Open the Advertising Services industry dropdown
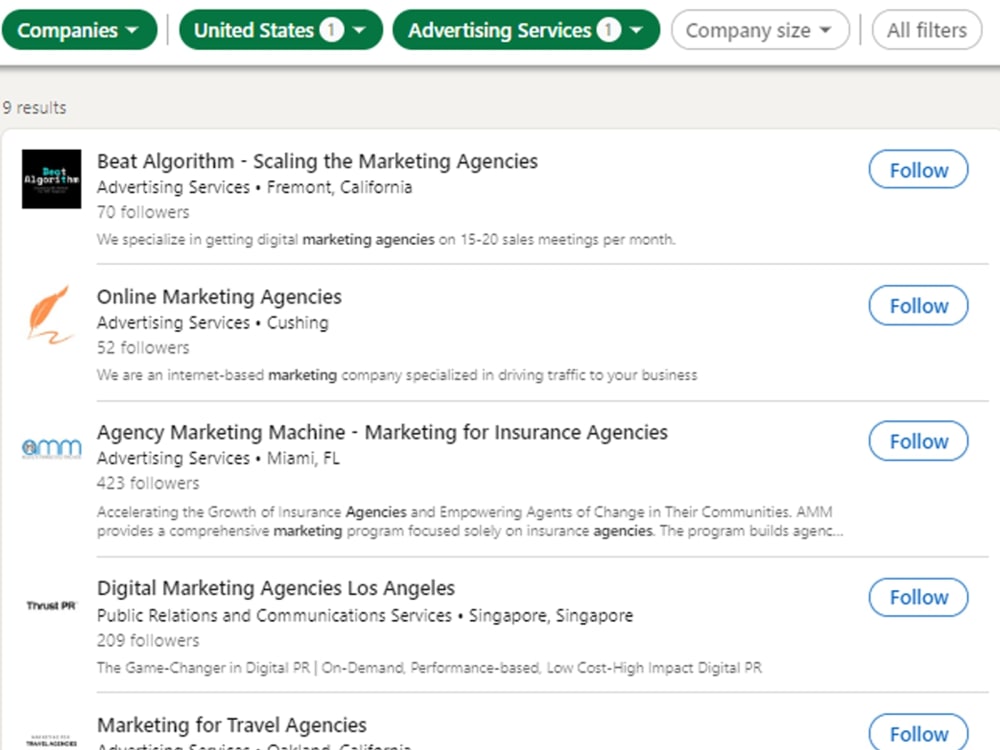The image size is (1000, 750). click(526, 29)
